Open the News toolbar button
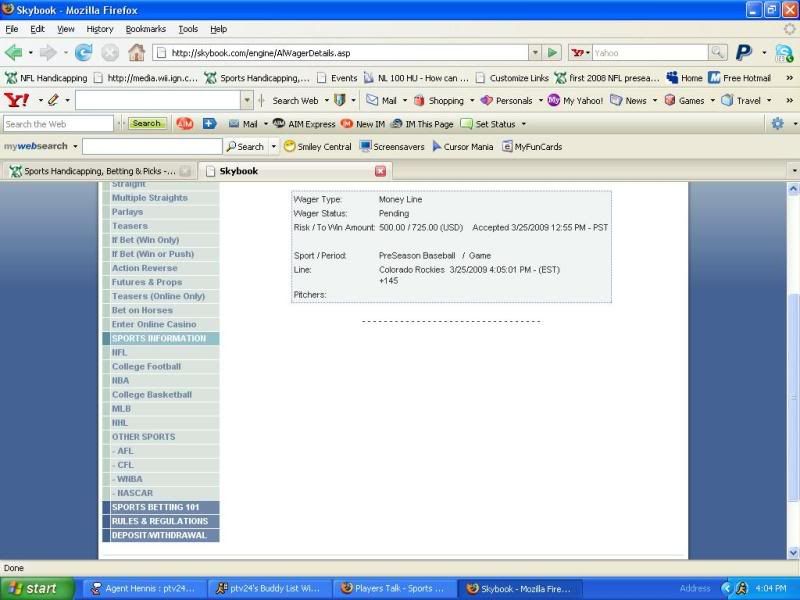Image resolution: width=800 pixels, height=600 pixels. [x=629, y=101]
